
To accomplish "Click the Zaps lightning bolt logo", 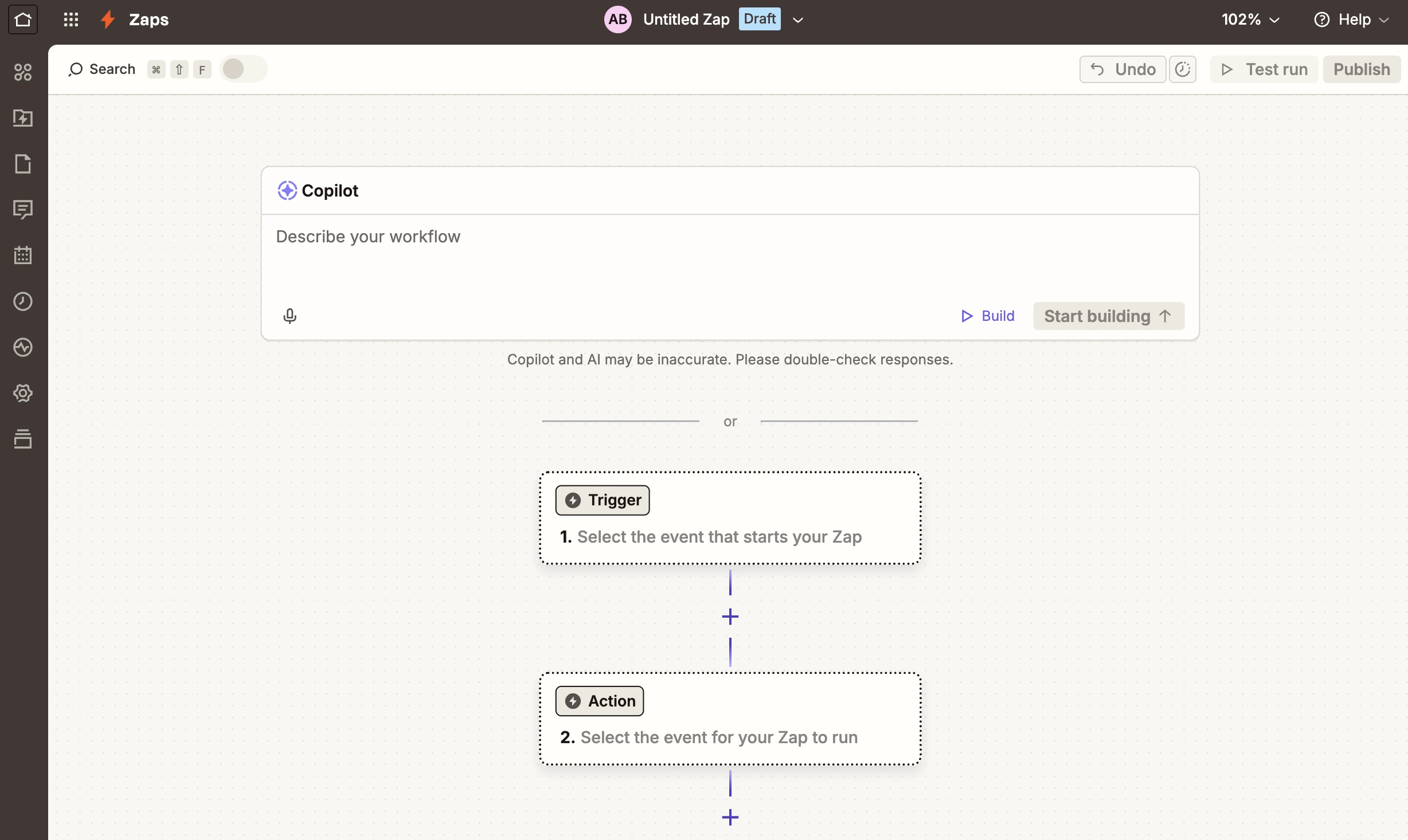I will (x=108, y=19).
